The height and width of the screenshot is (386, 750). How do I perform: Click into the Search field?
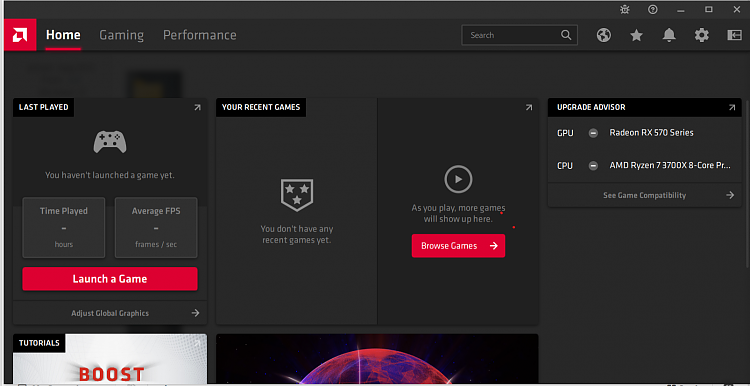519,35
